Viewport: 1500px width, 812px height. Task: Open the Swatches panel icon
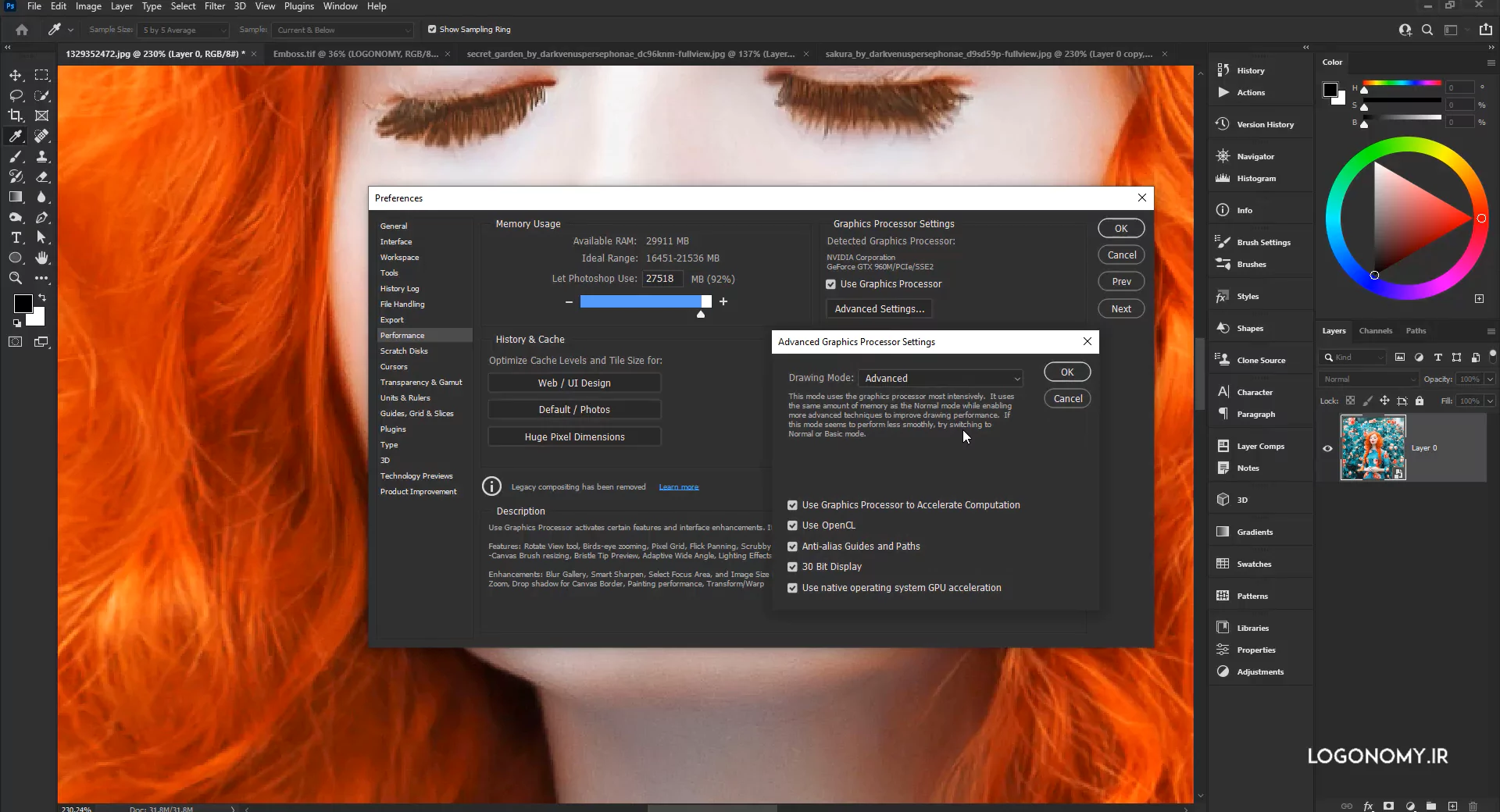coord(1223,564)
